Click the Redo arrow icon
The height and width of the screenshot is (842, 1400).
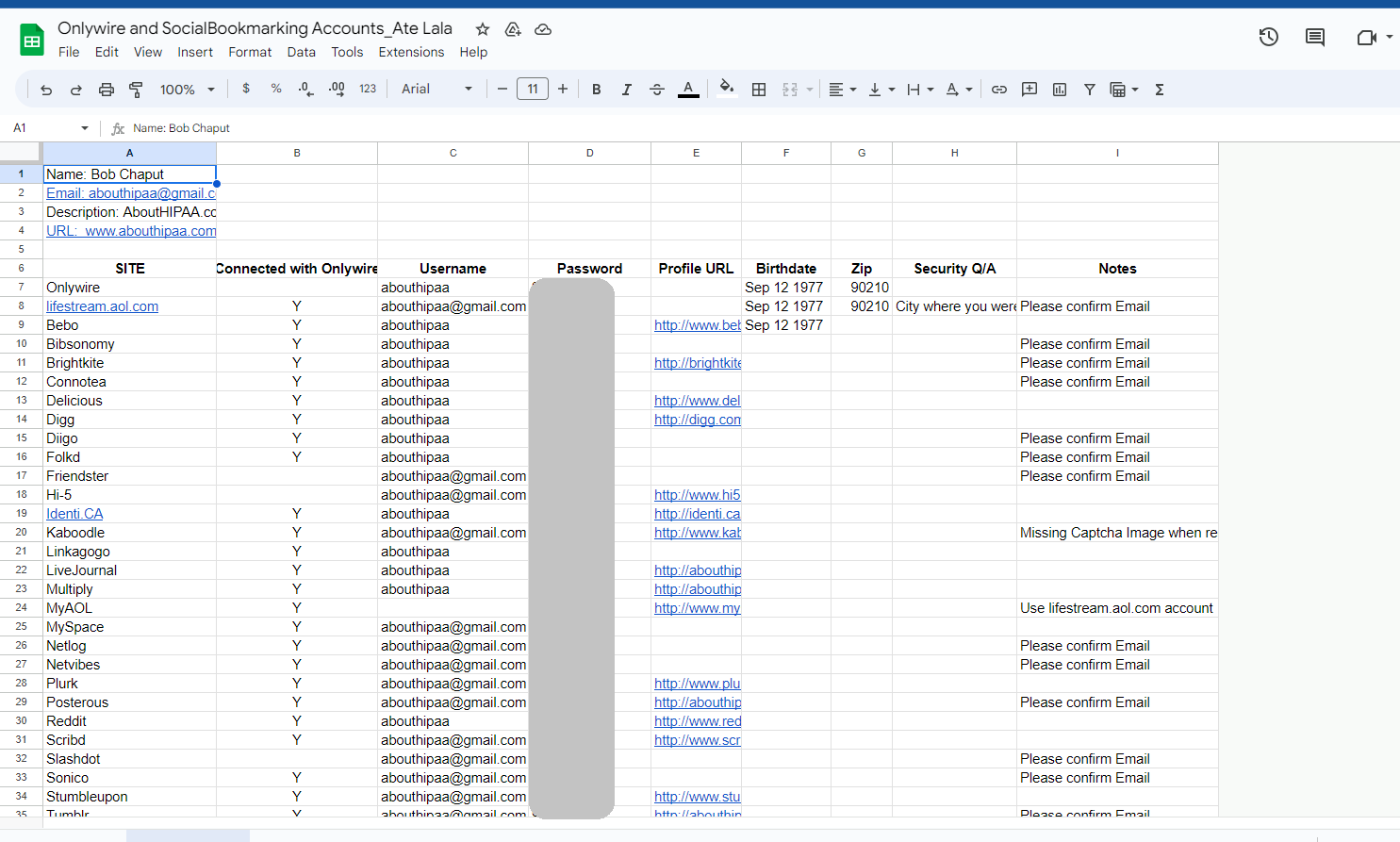76,90
